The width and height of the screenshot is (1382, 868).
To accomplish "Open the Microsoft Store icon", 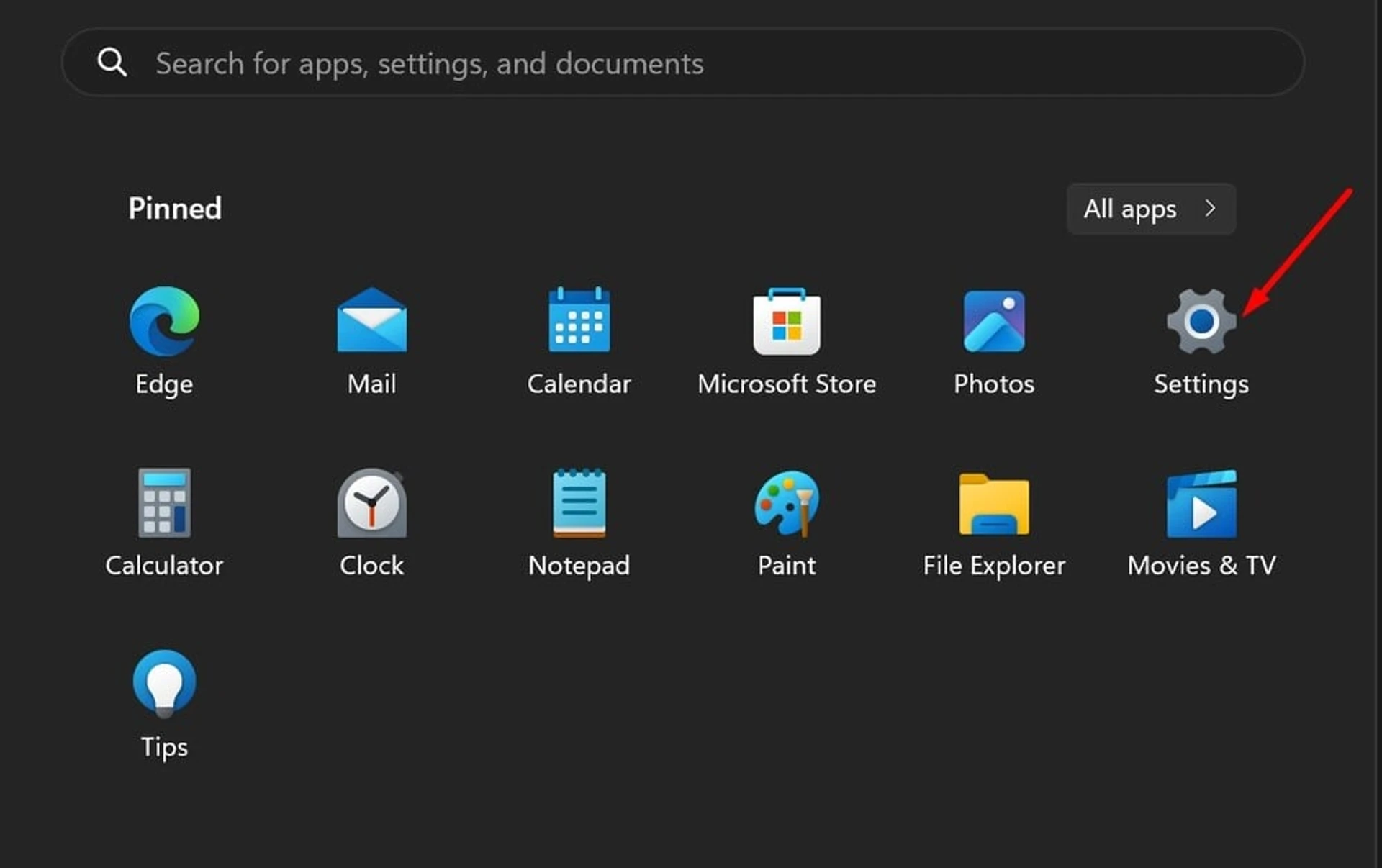I will tap(787, 321).
